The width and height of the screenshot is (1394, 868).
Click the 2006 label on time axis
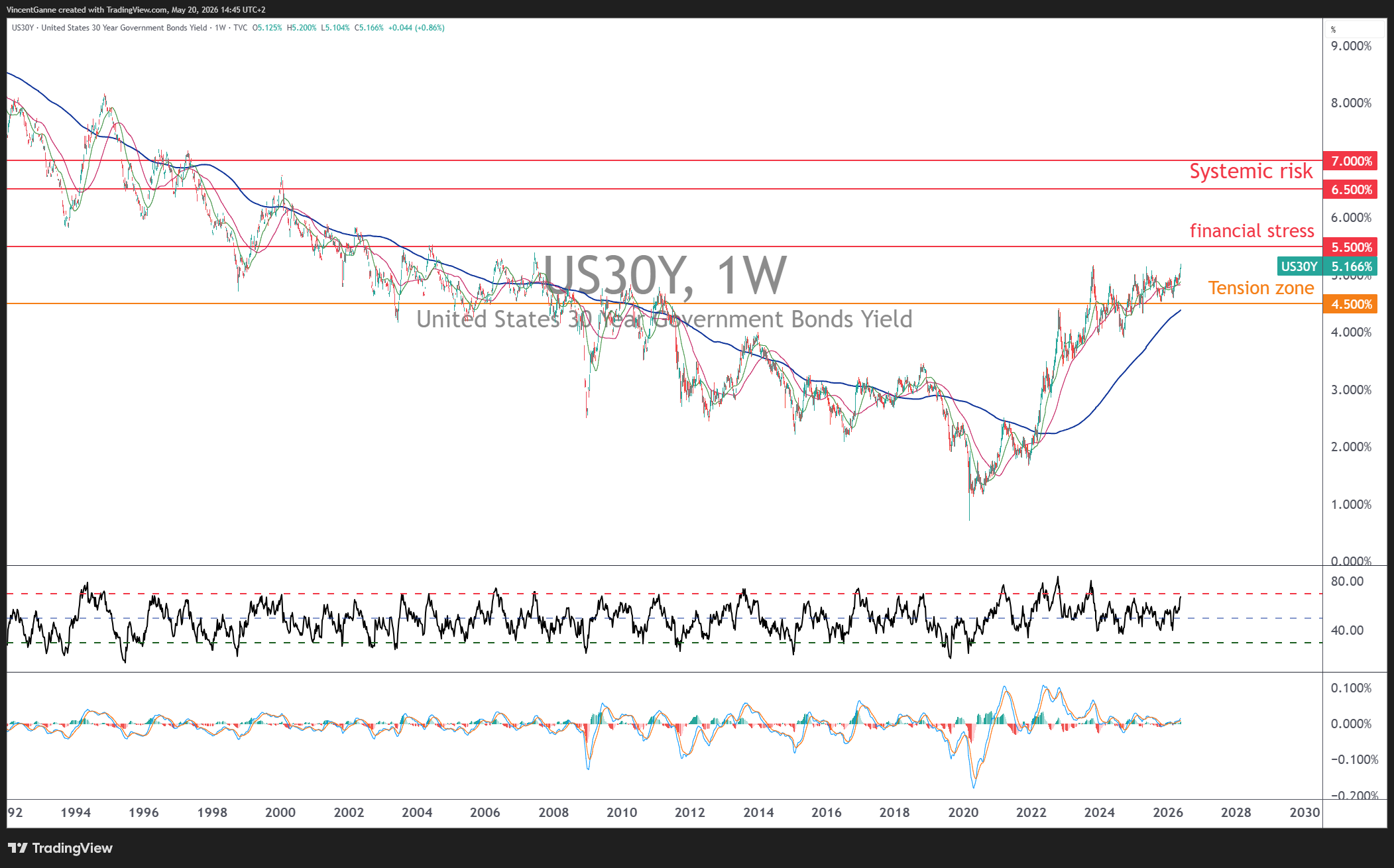485,812
